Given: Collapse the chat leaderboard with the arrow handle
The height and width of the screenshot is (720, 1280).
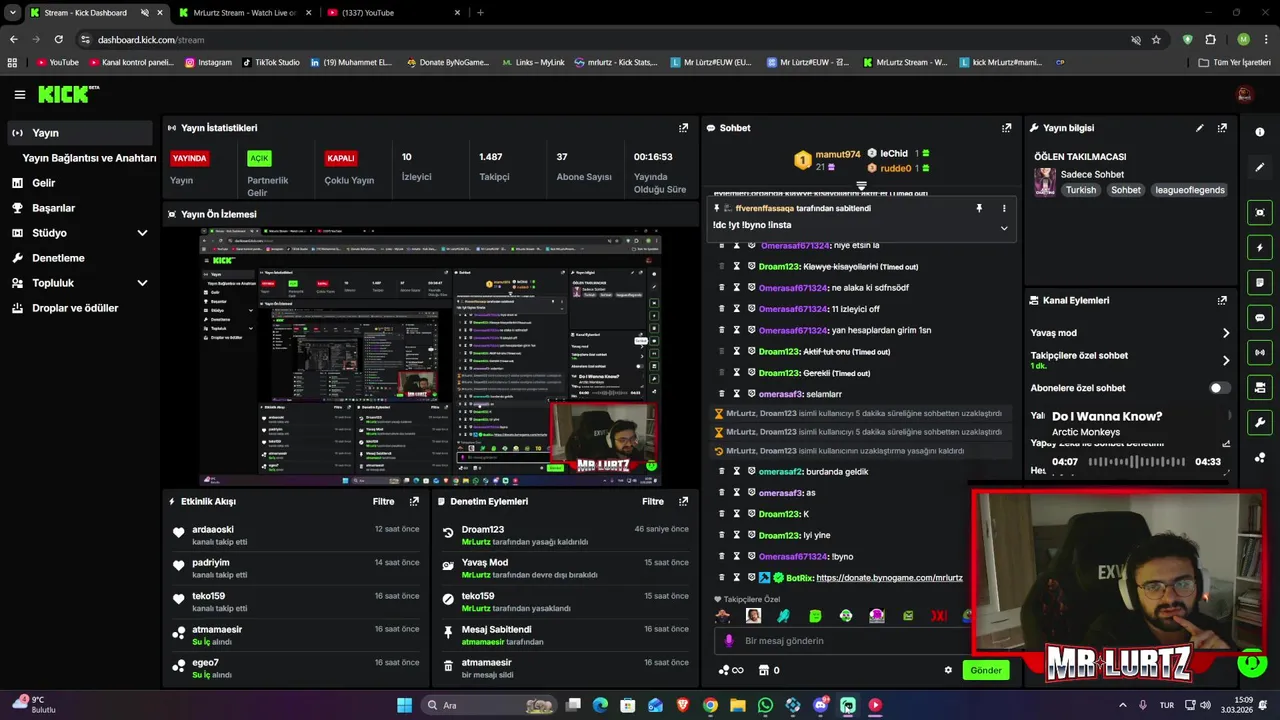Looking at the screenshot, I should [861, 186].
